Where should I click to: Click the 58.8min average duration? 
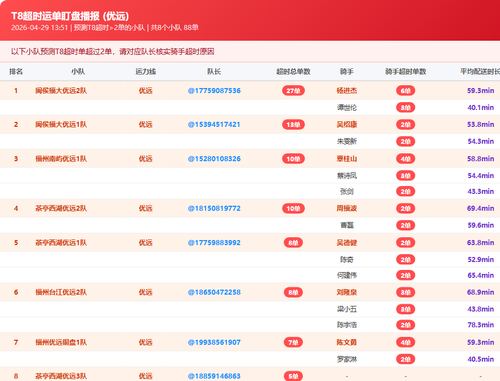[x=480, y=159]
